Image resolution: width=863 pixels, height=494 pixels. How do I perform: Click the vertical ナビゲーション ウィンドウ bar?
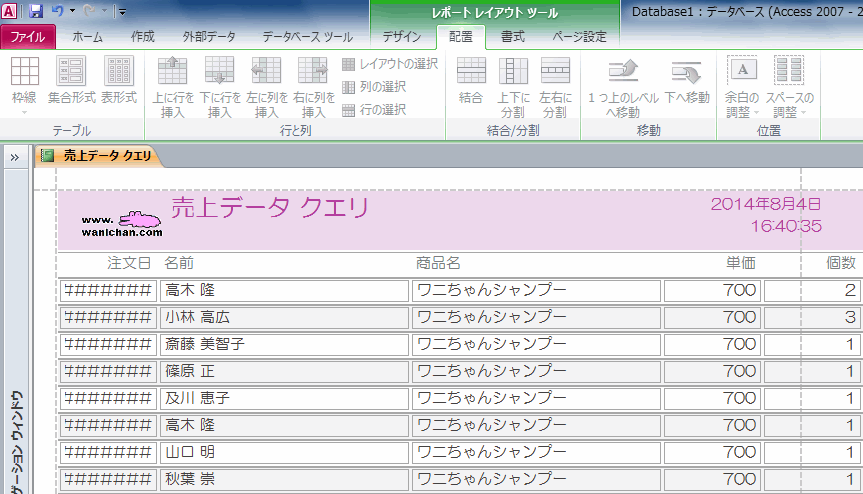click(x=16, y=332)
